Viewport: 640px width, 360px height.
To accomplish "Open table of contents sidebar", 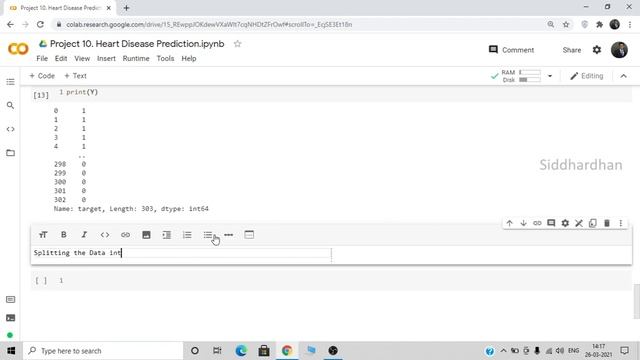I will 11,82.
